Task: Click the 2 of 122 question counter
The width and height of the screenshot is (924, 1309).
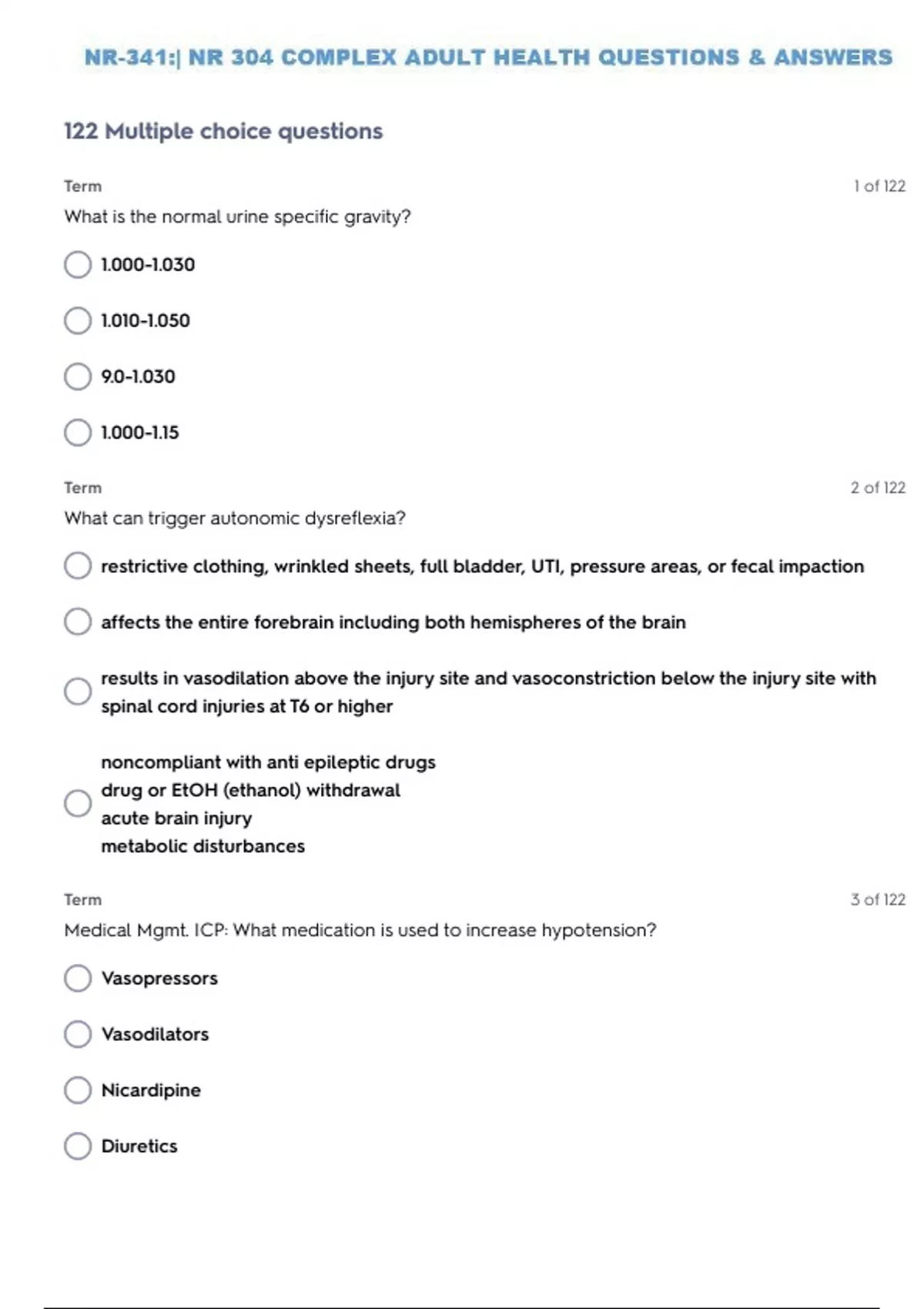Action: pos(877,487)
